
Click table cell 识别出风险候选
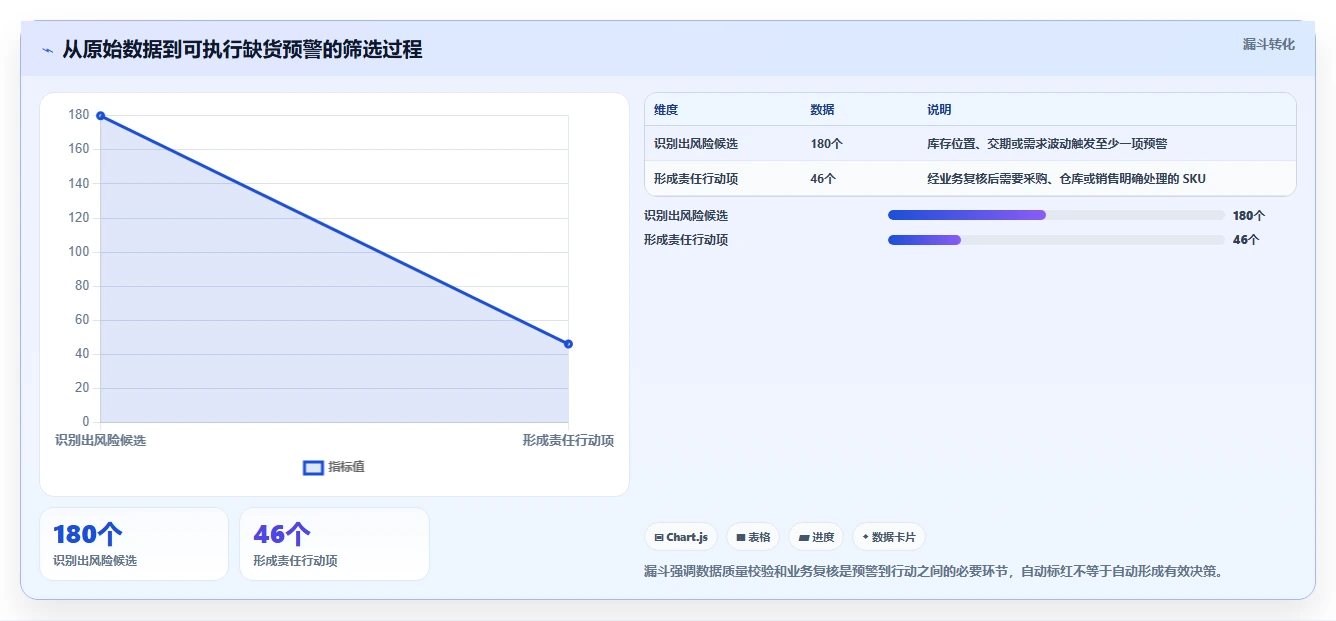tap(696, 144)
